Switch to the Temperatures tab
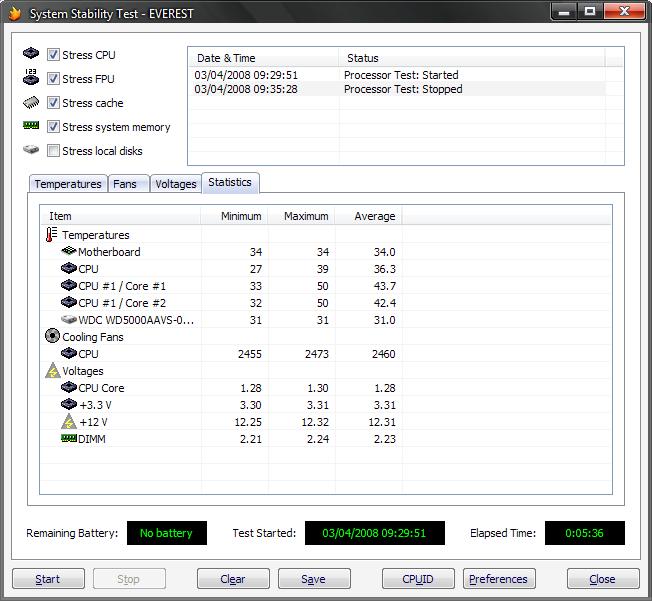The image size is (652, 601). pyautogui.click(x=68, y=184)
